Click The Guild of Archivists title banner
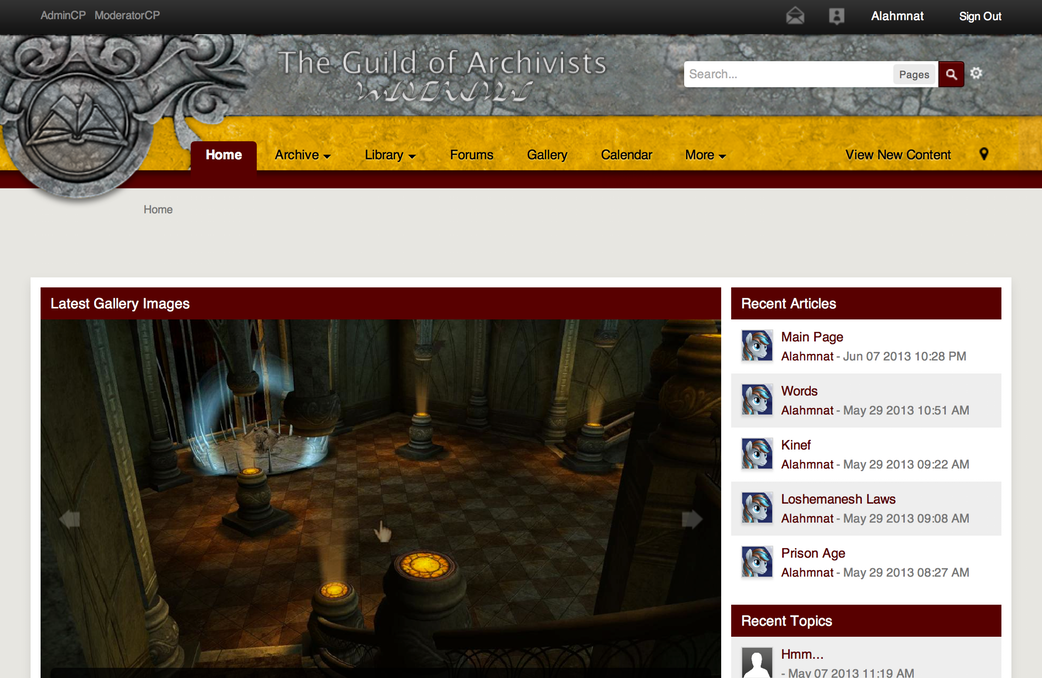 (442, 74)
